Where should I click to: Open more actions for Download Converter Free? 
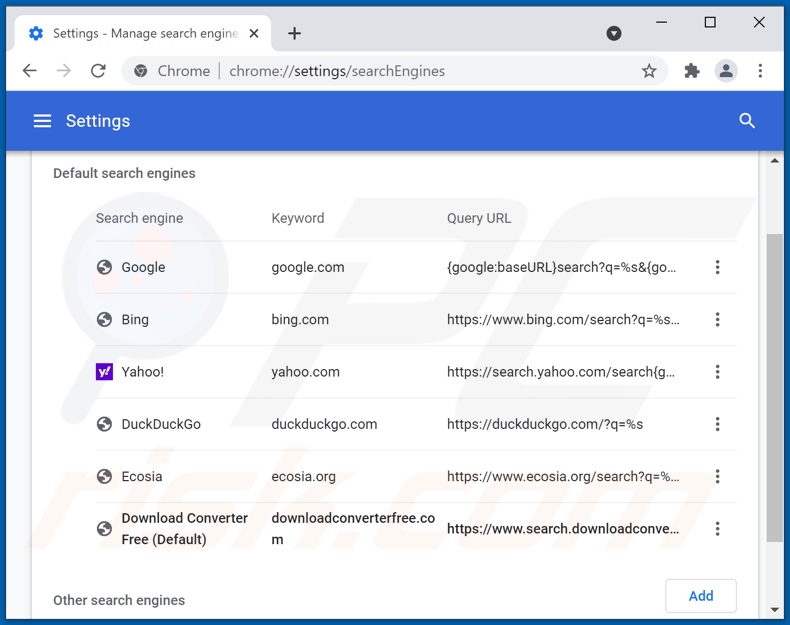pyautogui.click(x=717, y=529)
